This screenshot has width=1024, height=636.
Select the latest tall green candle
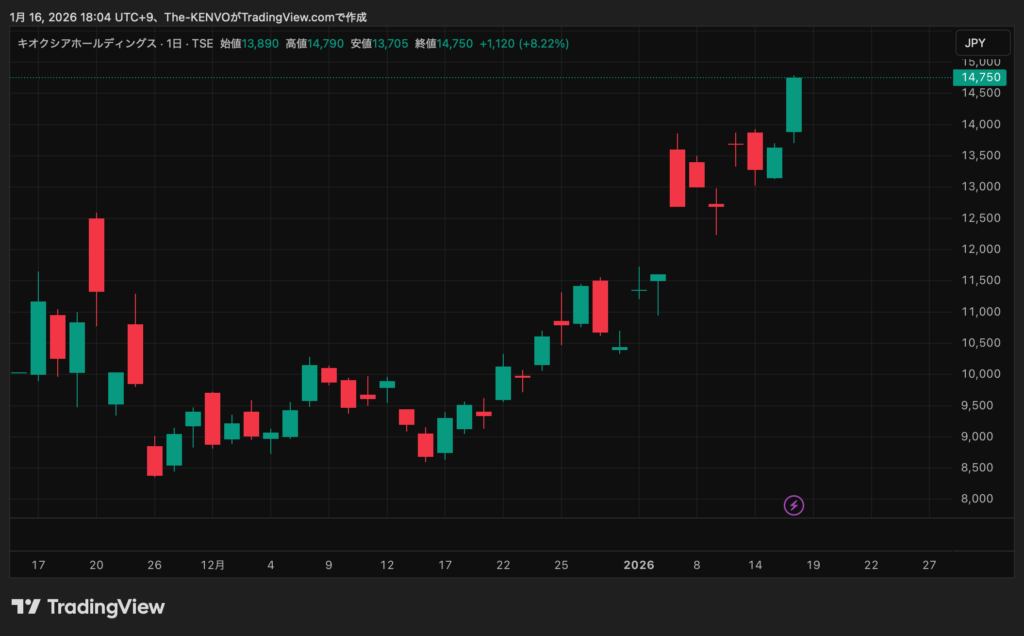(x=794, y=104)
